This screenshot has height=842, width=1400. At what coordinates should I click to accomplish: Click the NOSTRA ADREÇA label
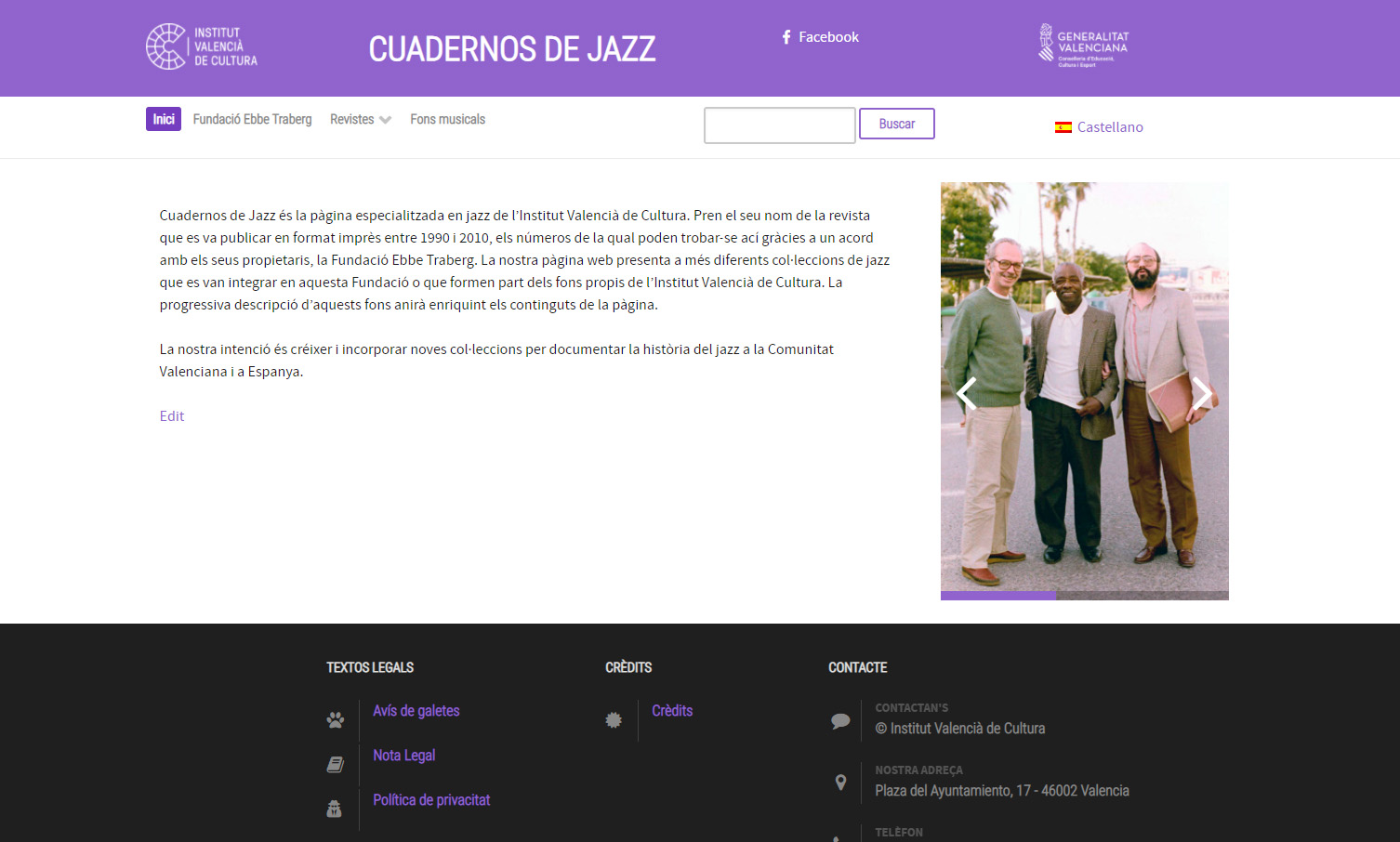click(x=918, y=770)
